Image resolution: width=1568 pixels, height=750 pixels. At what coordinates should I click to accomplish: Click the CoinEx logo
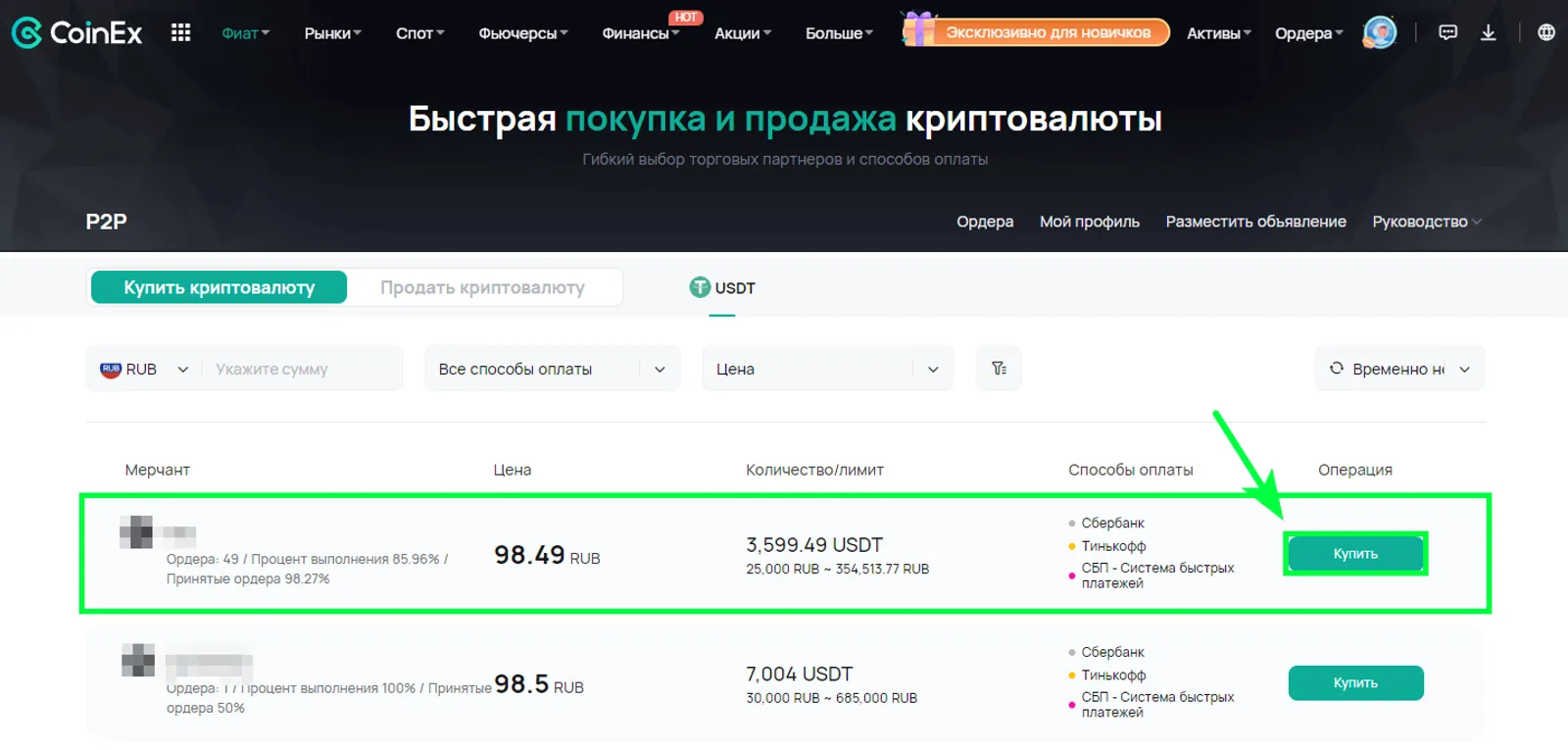tap(76, 33)
